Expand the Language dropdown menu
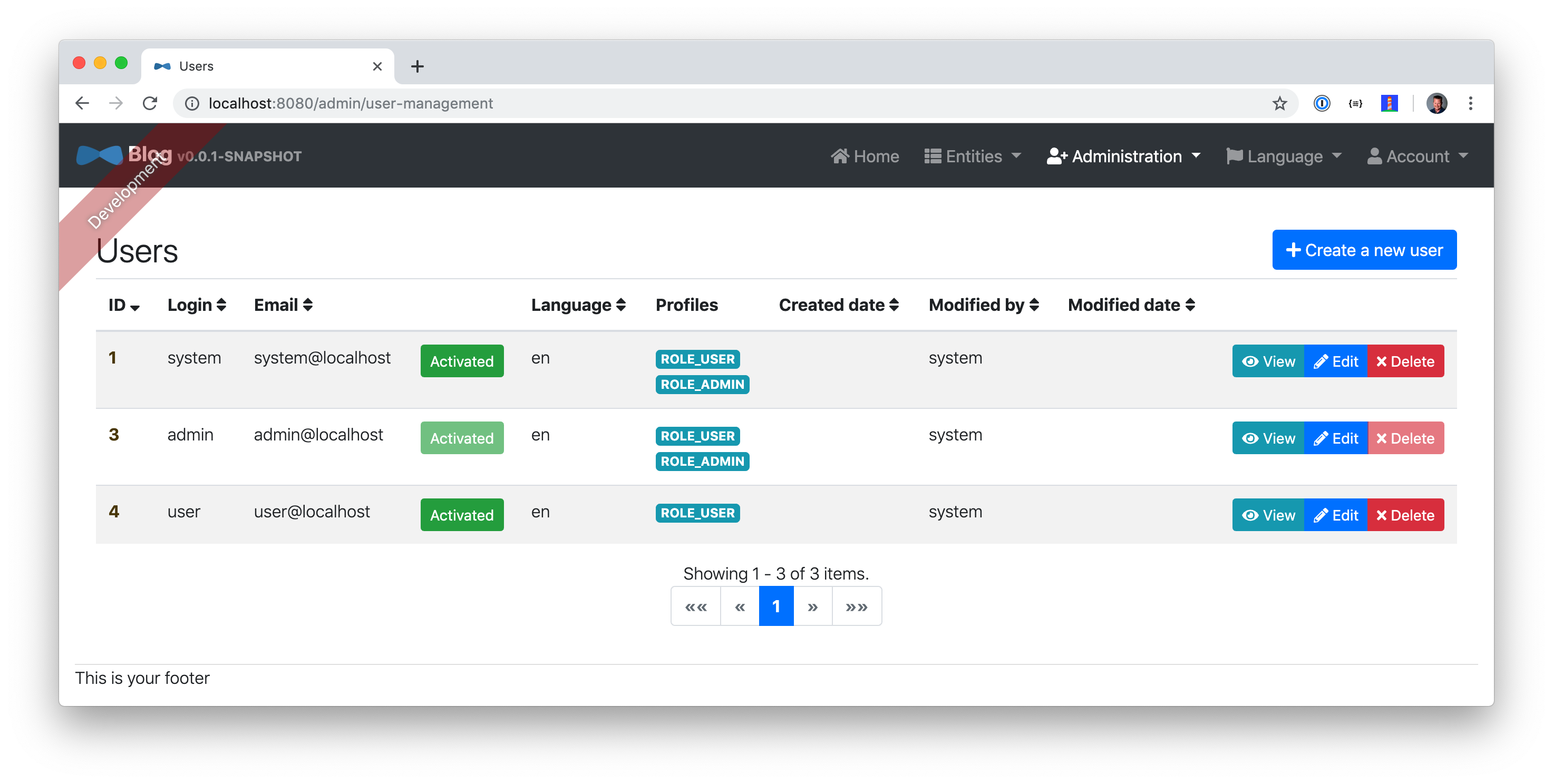Viewport: 1553px width, 784px height. tap(1286, 156)
